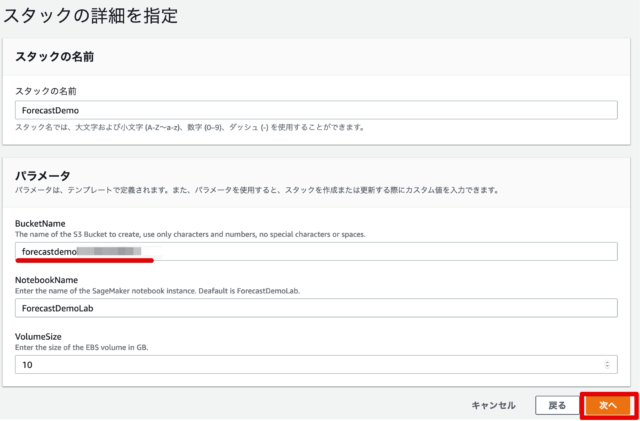Click the VolumeSize field showing 10
Image resolution: width=640 pixels, height=421 pixels.
coord(316,364)
